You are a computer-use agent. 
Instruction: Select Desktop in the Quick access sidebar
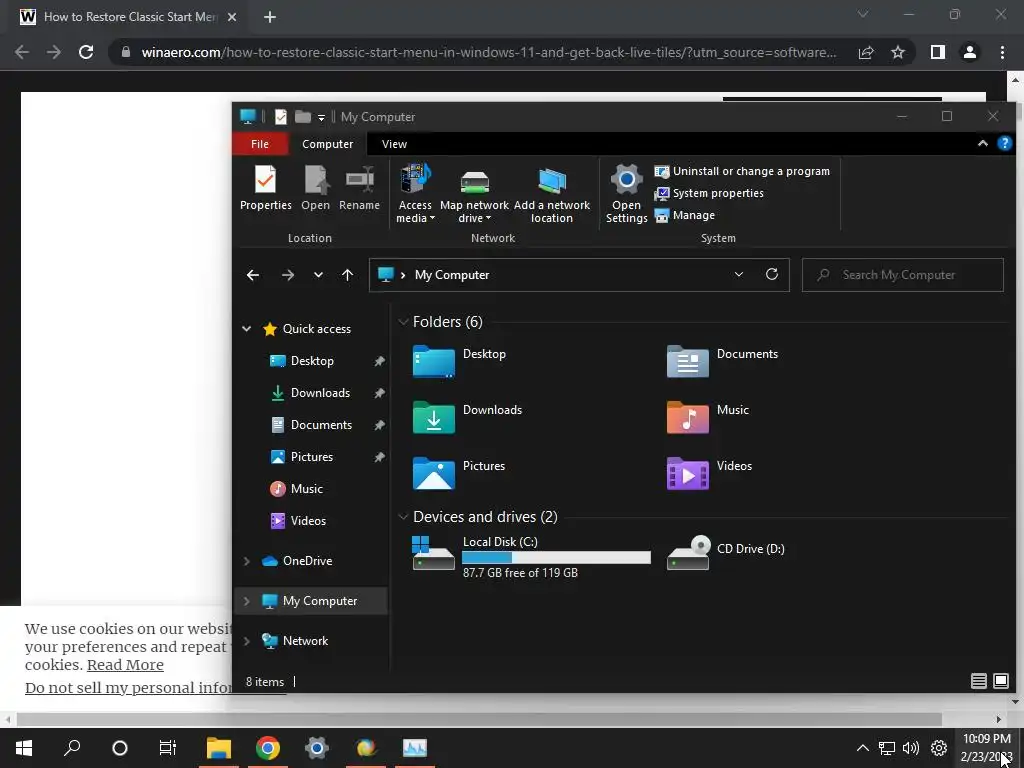point(312,360)
